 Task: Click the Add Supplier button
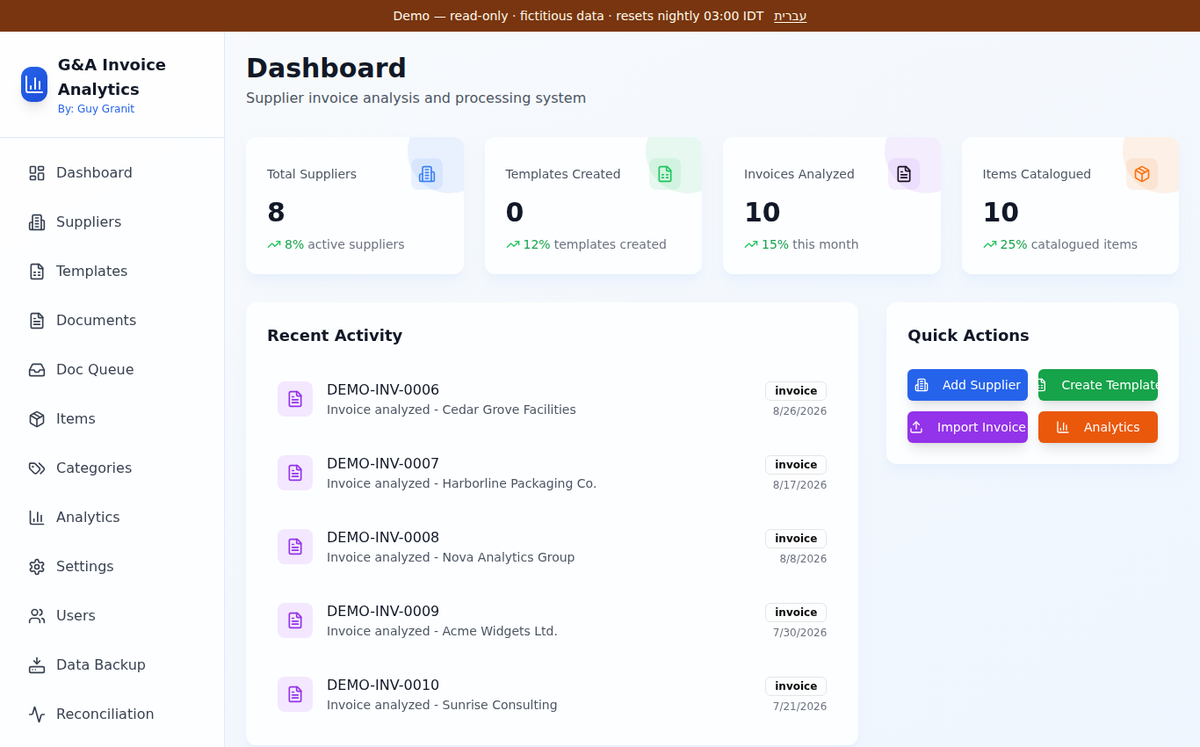(967, 385)
